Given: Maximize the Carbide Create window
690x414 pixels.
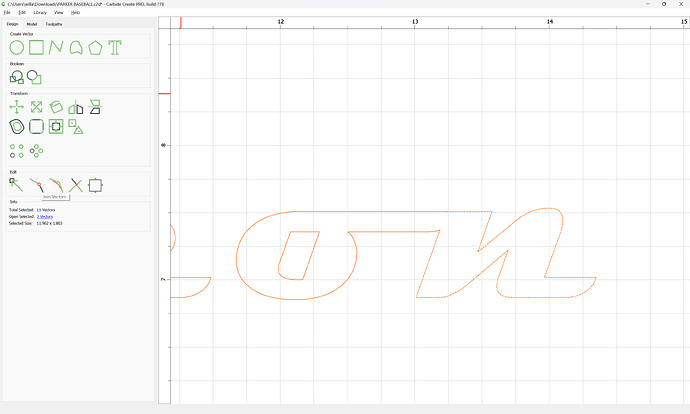Looking at the screenshot, I should pyautogui.click(x=664, y=4).
